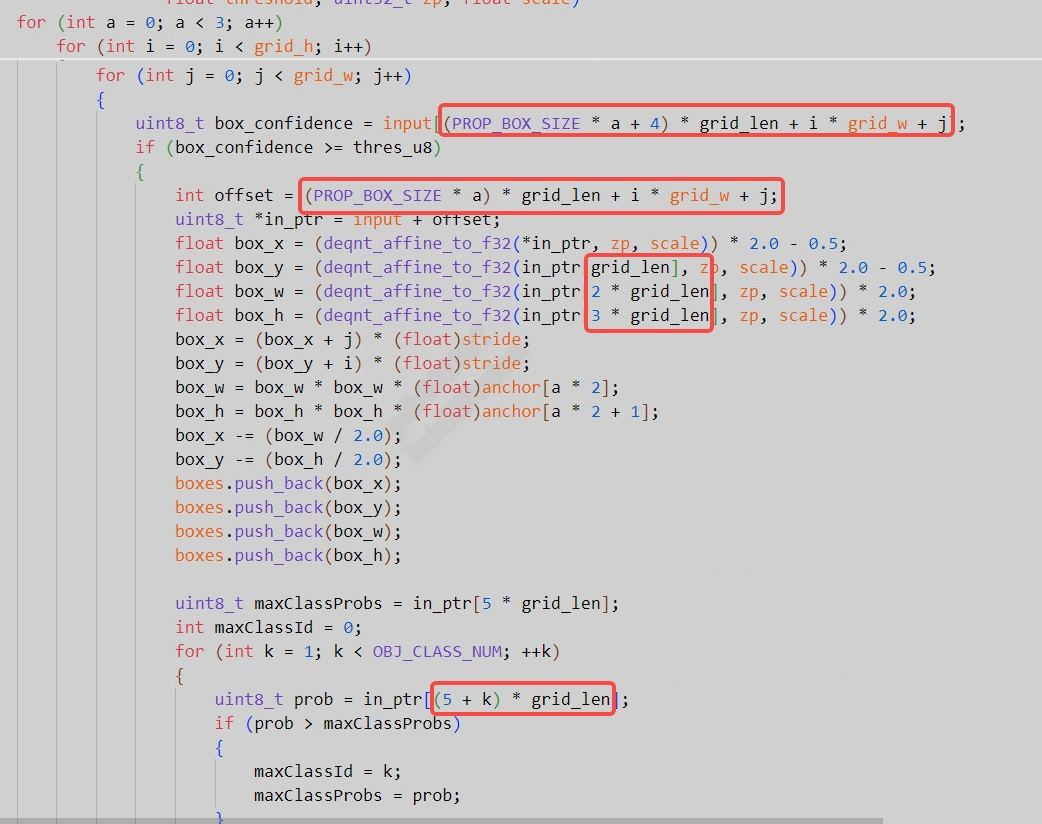This screenshot has width=1042, height=824.
Task: Click 'boxes.push_back(box_h);' line
Action: (288, 555)
